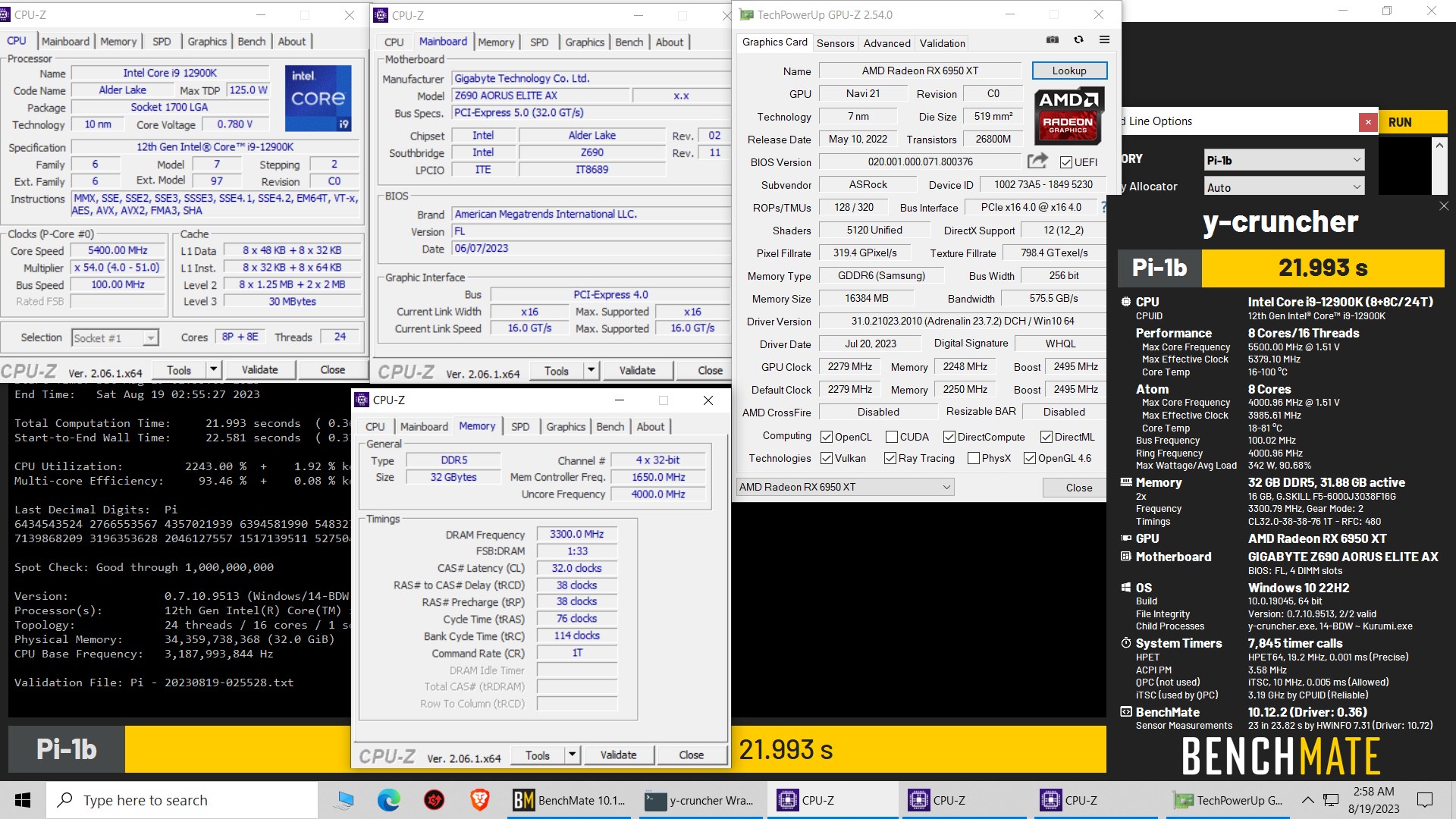This screenshot has width=1456, height=819.
Task: Switch to Sensors tab in GPU-Z
Action: point(835,43)
